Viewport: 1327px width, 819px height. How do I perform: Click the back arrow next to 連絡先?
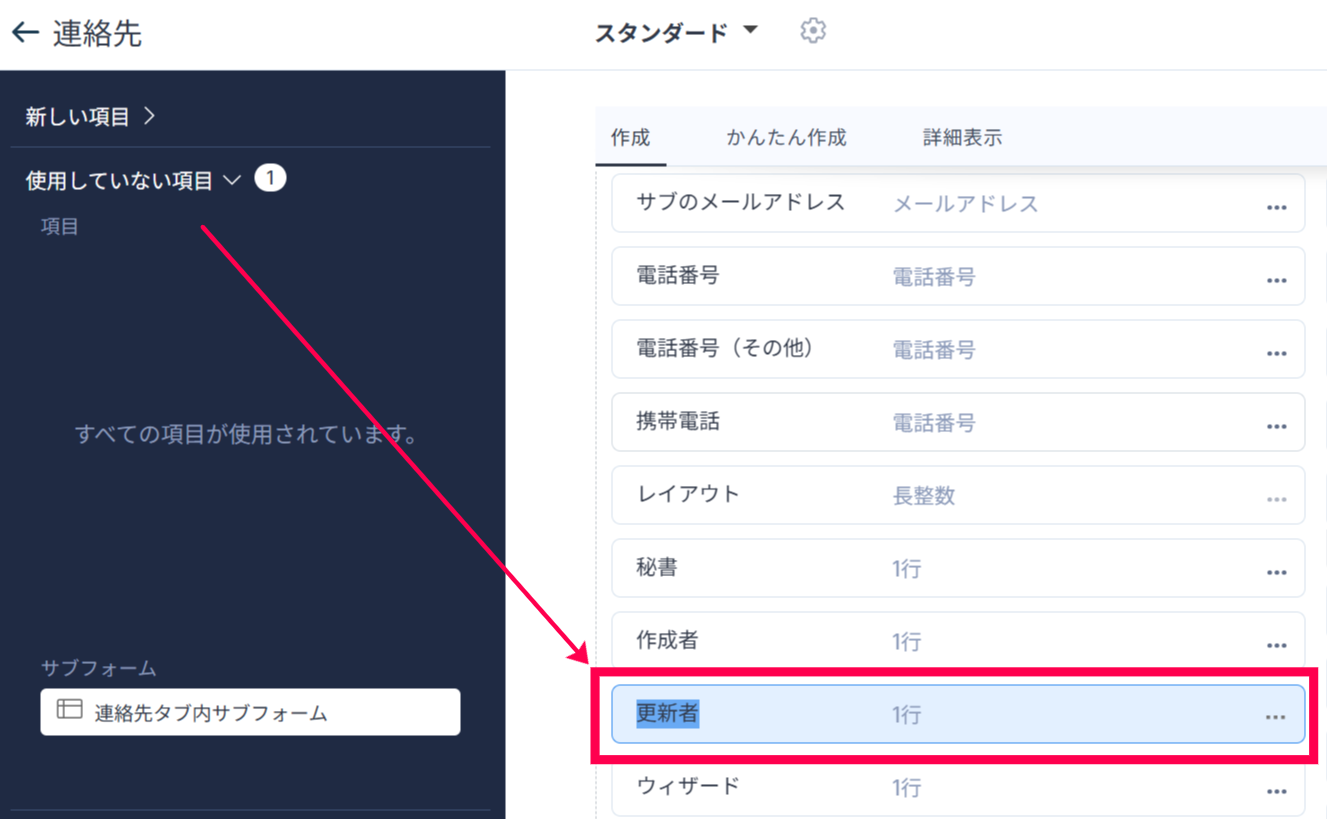(x=25, y=33)
